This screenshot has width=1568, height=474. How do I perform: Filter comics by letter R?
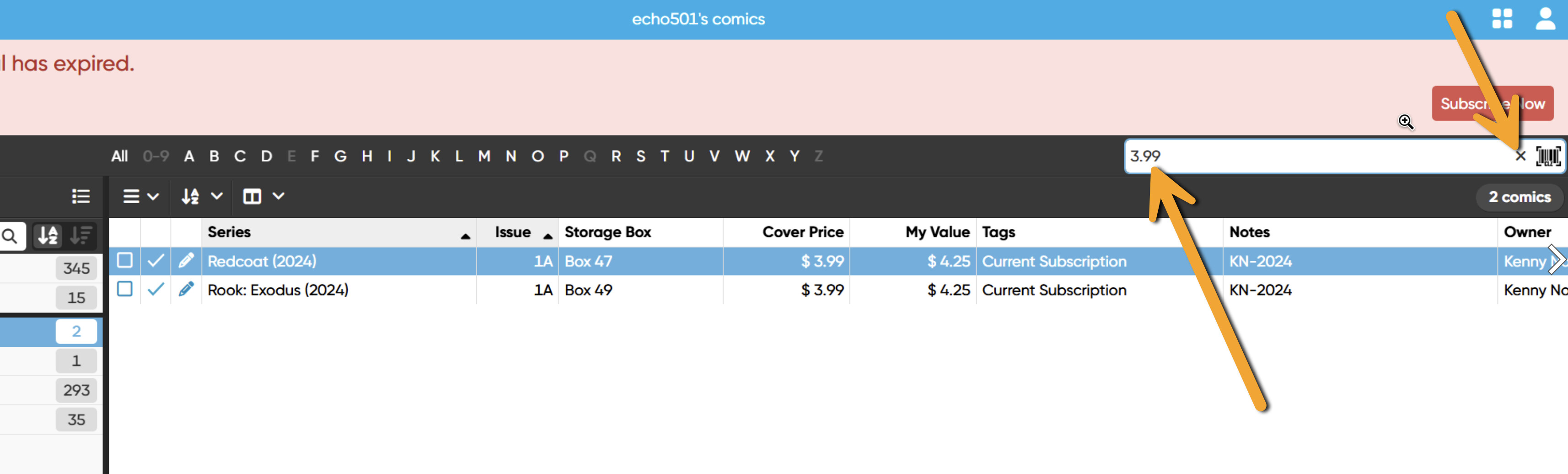tap(616, 156)
